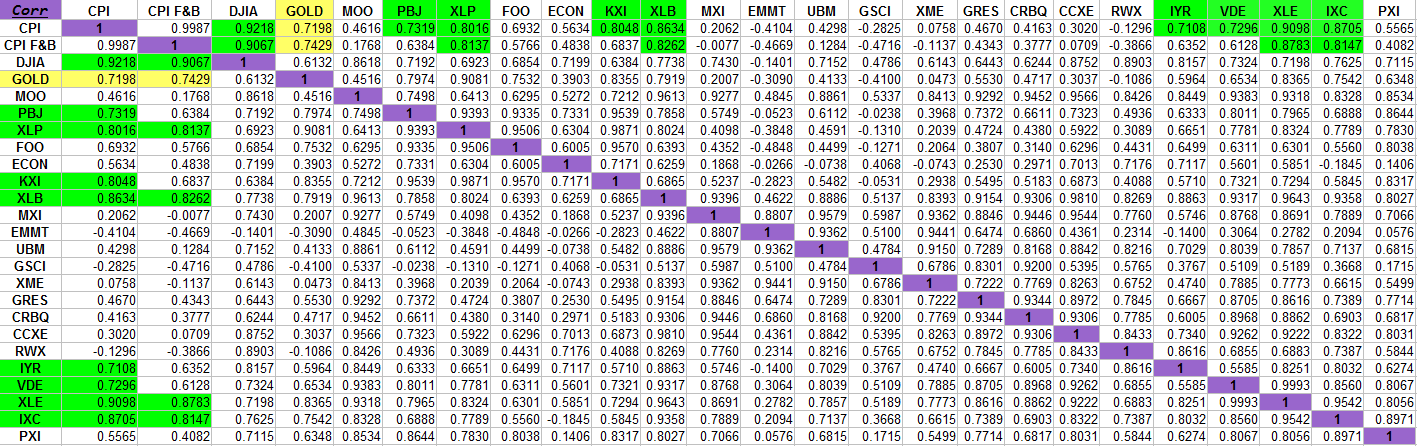Select the MOO column header

[x=357, y=9]
